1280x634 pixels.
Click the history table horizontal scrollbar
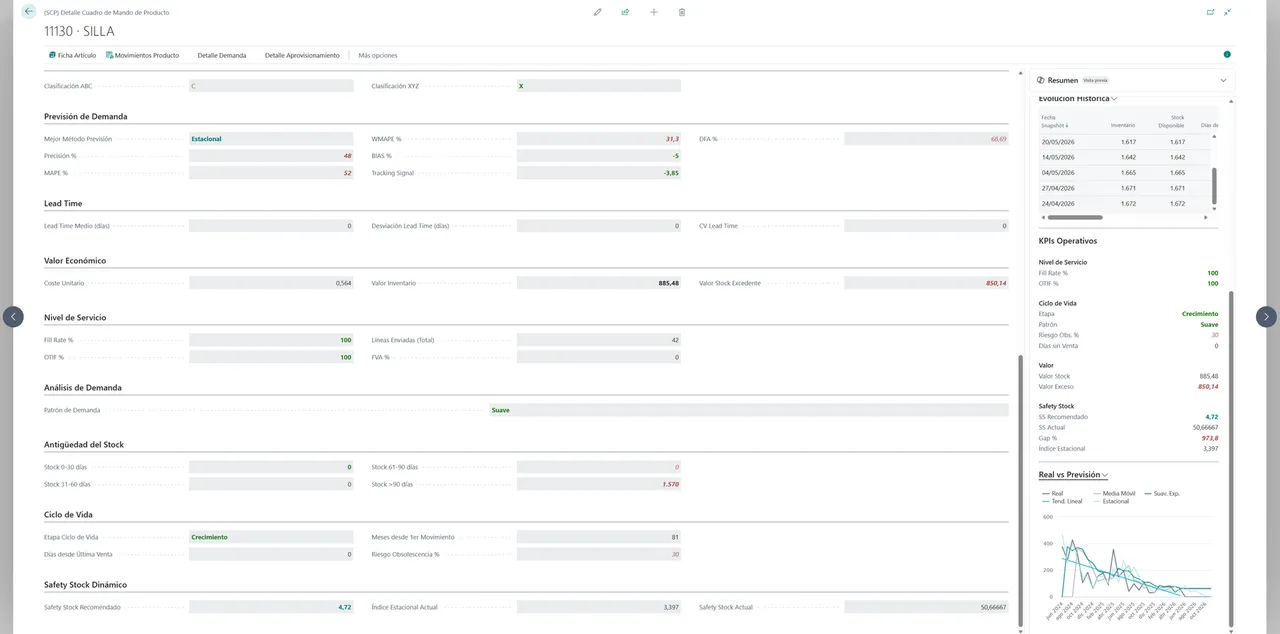pyautogui.click(x=1074, y=217)
